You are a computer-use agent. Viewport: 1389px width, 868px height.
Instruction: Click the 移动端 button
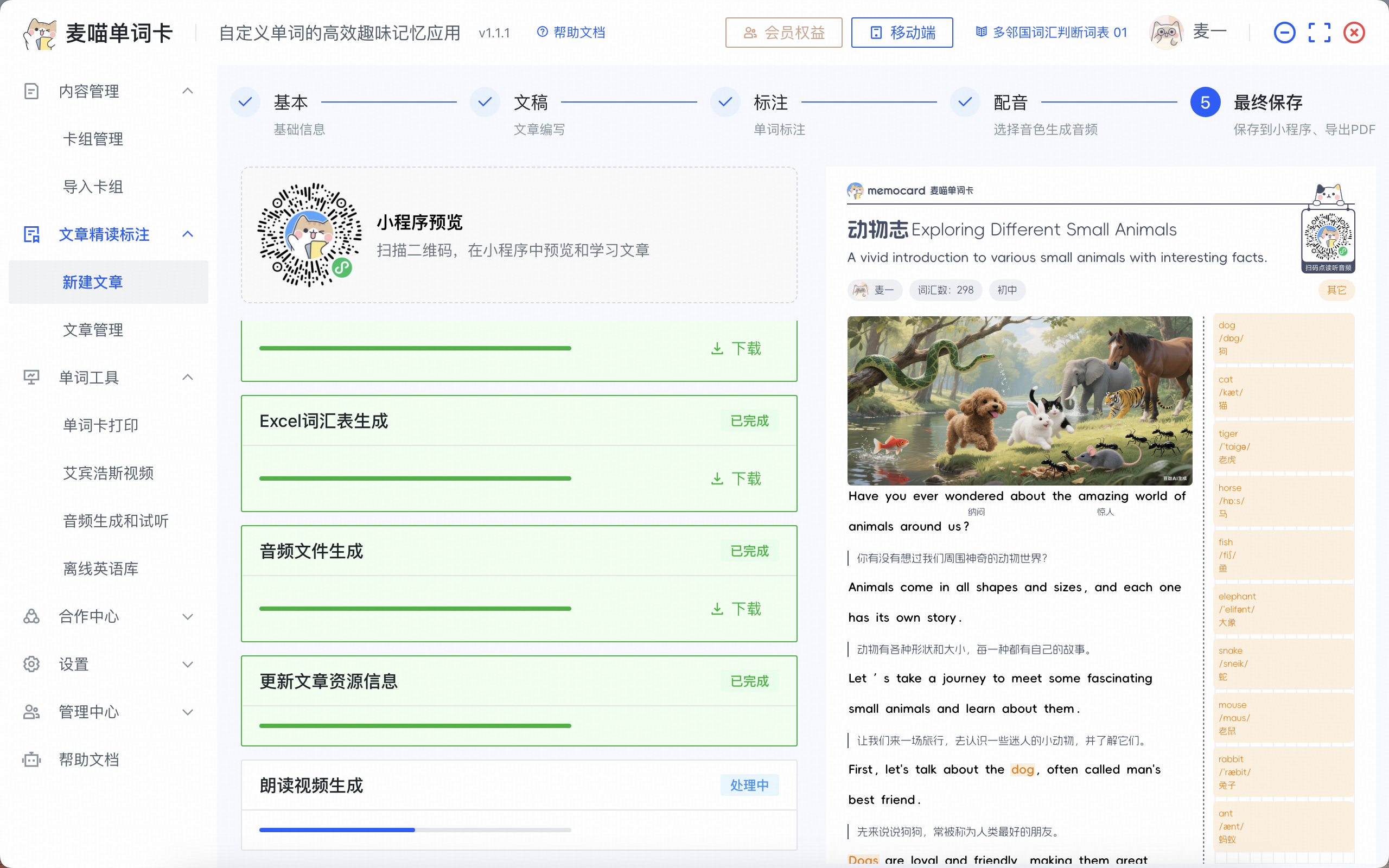902,33
